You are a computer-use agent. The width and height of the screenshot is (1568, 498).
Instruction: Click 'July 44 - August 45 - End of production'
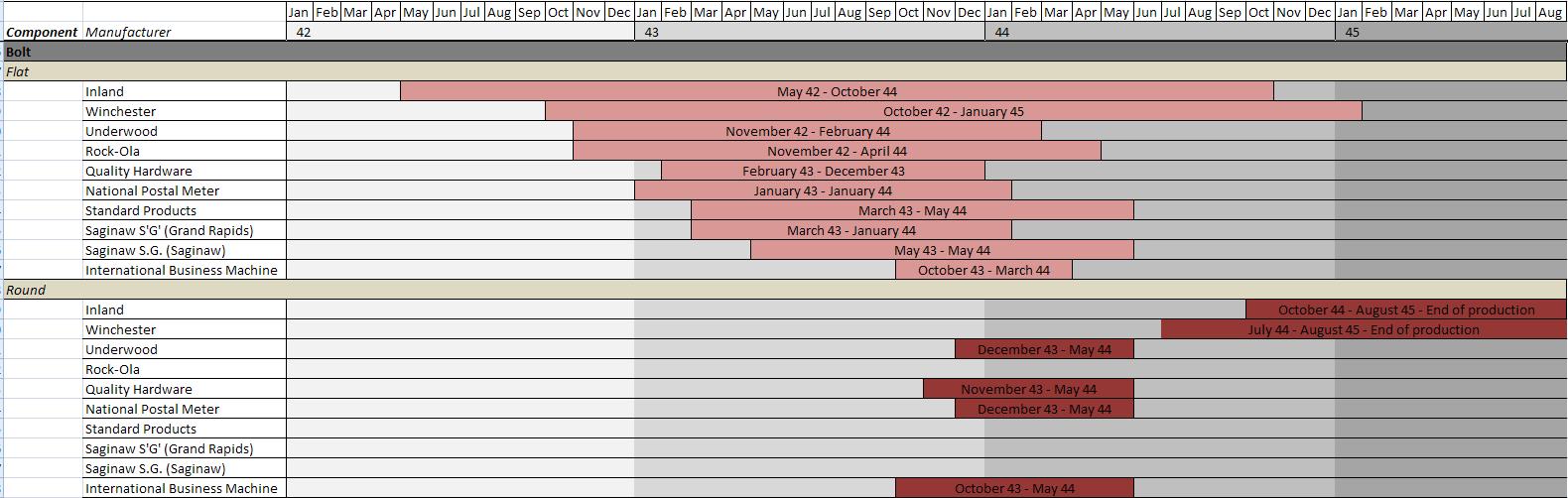[1364, 329]
